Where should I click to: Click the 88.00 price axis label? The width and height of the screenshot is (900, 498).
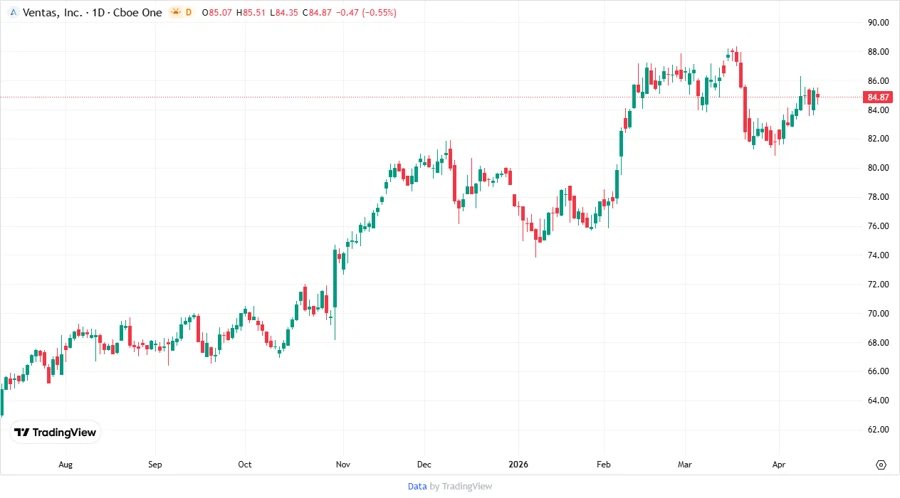(878, 52)
